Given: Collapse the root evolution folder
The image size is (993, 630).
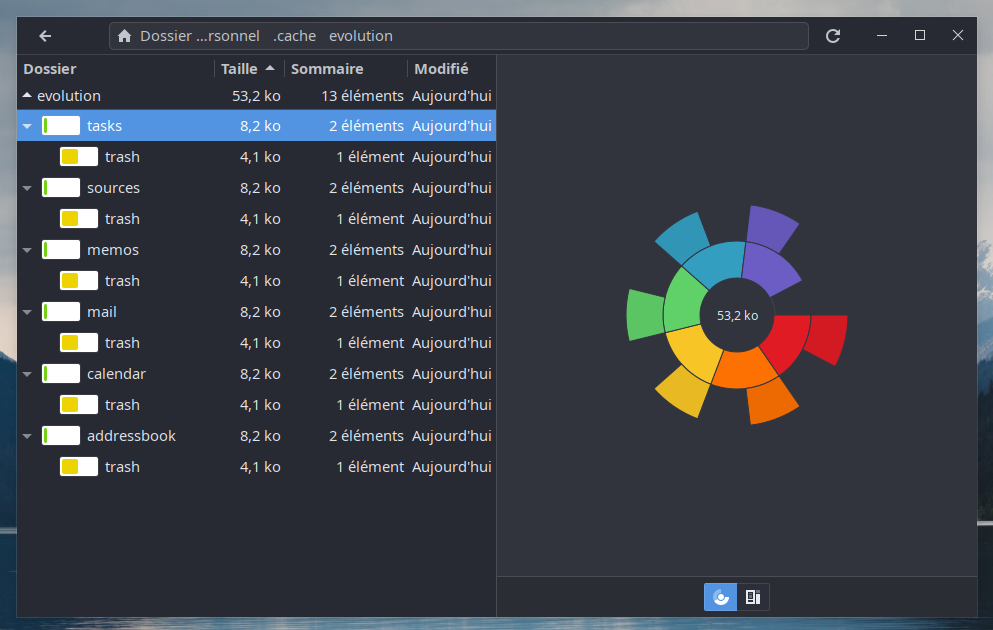Looking at the screenshot, I should (27, 96).
